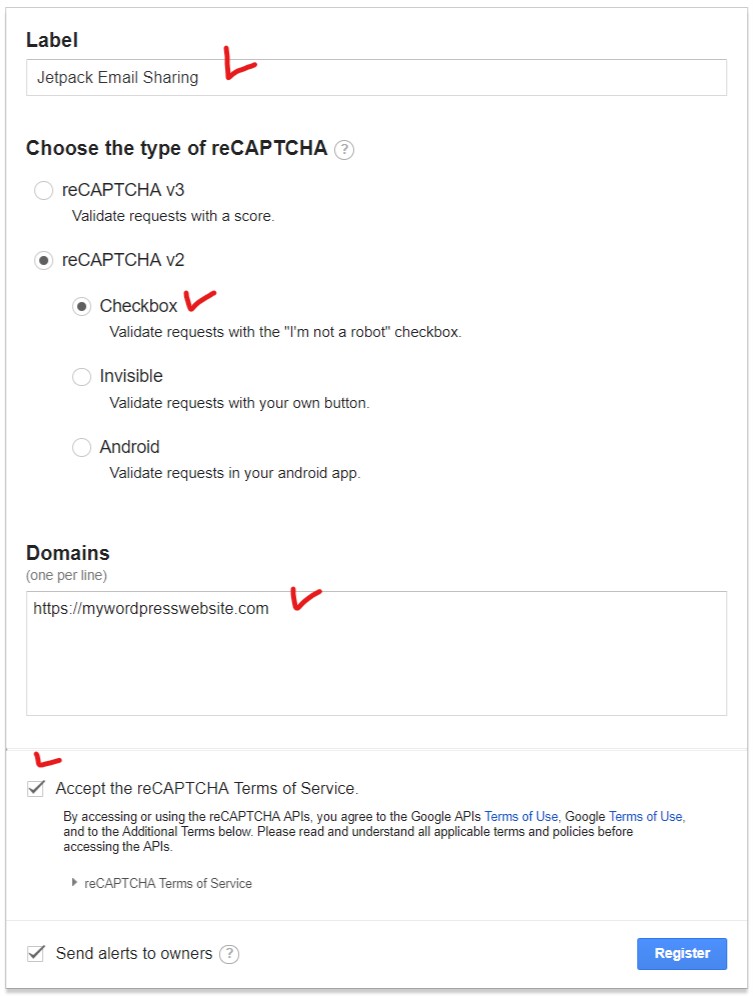Click the Android option label
The height and width of the screenshot is (996, 753).
(129, 447)
